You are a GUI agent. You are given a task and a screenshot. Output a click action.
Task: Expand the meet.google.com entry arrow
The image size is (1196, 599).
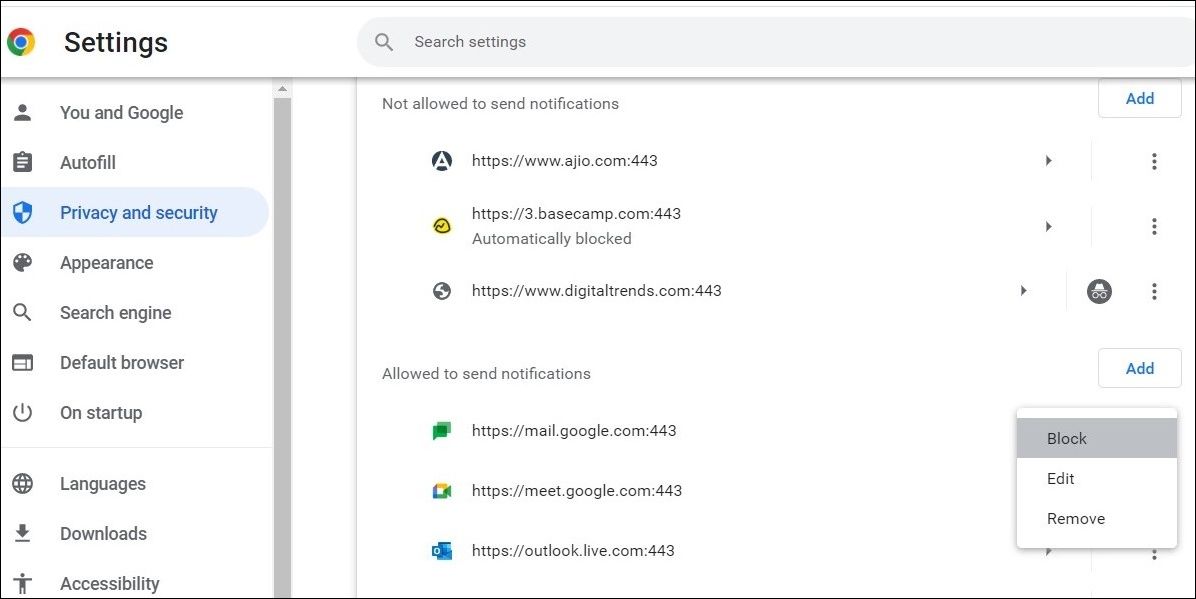tap(1049, 491)
